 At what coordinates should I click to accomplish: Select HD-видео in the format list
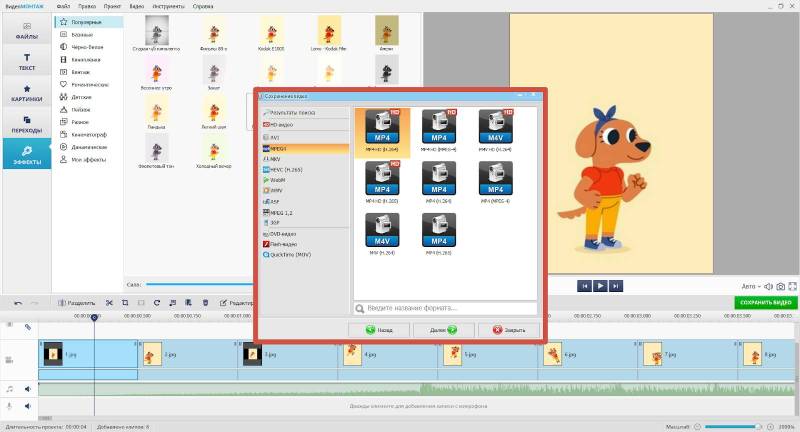[x=305, y=124]
